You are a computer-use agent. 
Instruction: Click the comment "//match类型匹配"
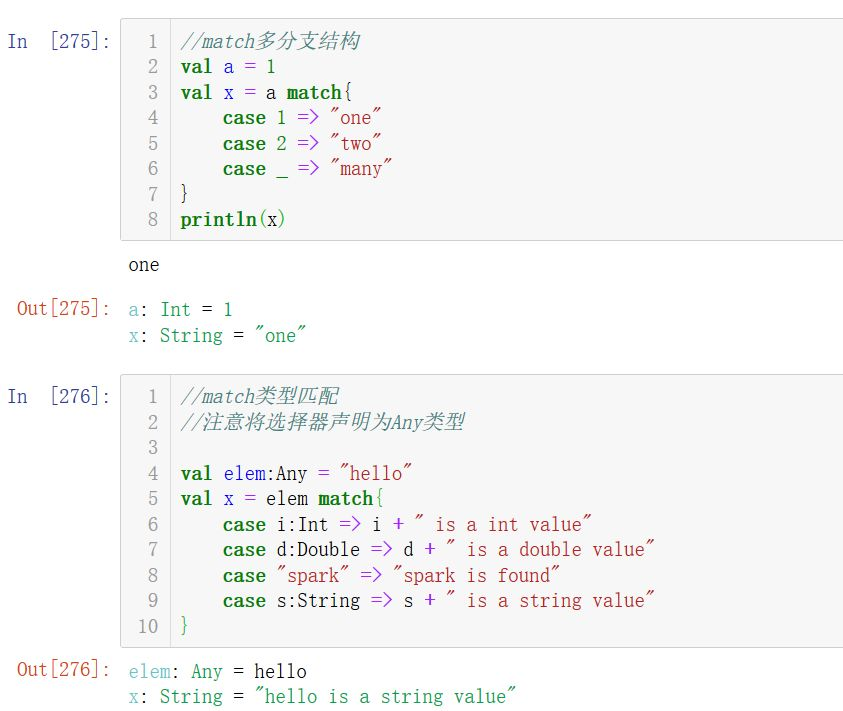tap(259, 397)
